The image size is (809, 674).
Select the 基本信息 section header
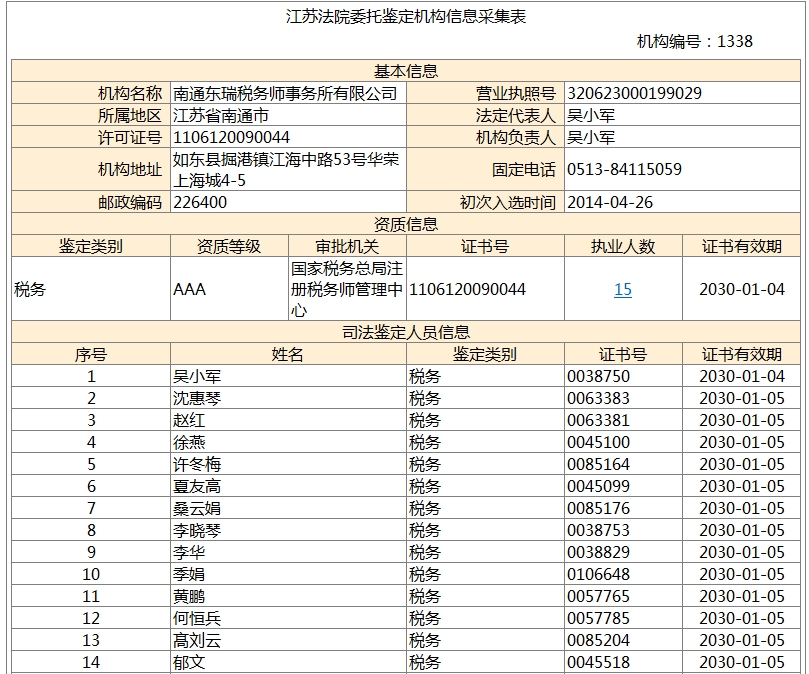tap(406, 71)
